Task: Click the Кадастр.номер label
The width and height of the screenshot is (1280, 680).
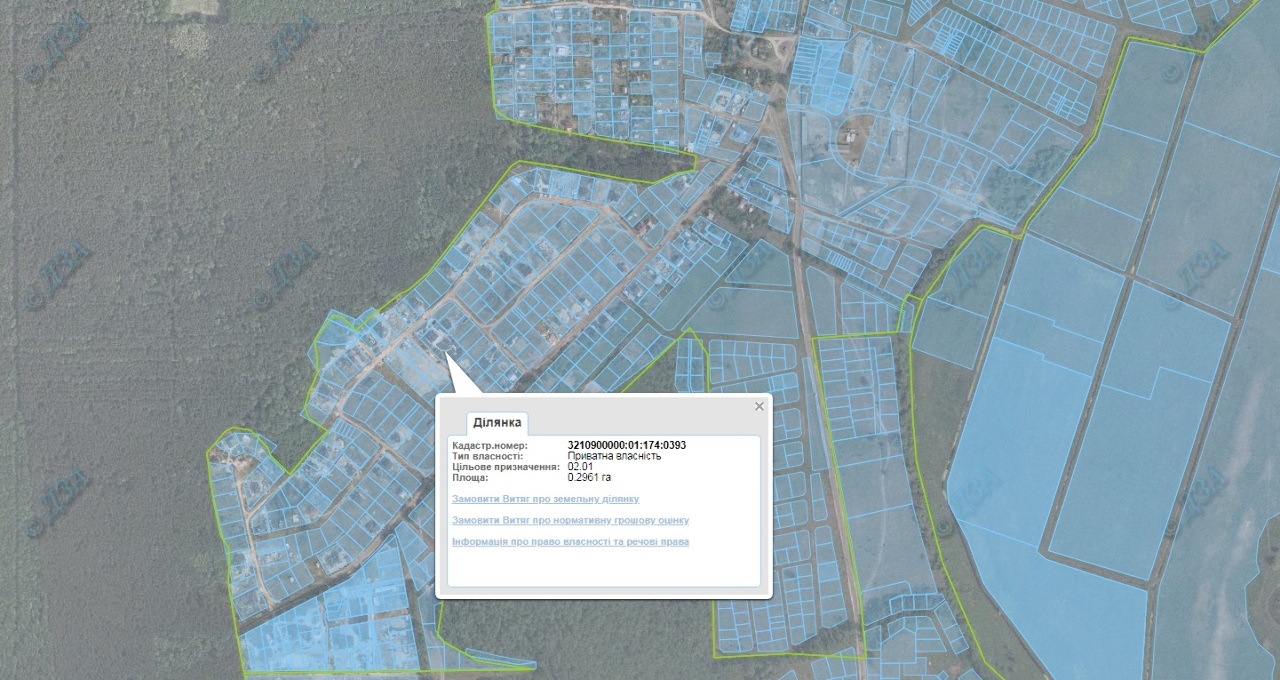Action: coord(489,445)
